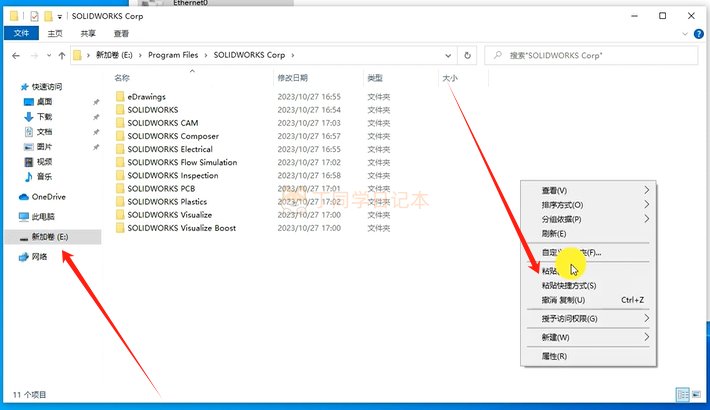Click 刷新(E) in the context menu
This screenshot has width=710, height=410.
point(554,233)
